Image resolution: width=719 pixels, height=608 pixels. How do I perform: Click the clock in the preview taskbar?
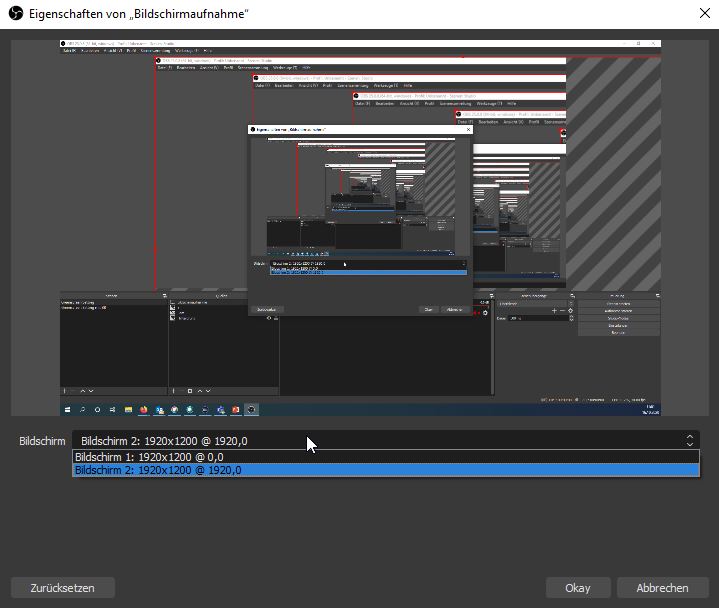tap(649, 408)
